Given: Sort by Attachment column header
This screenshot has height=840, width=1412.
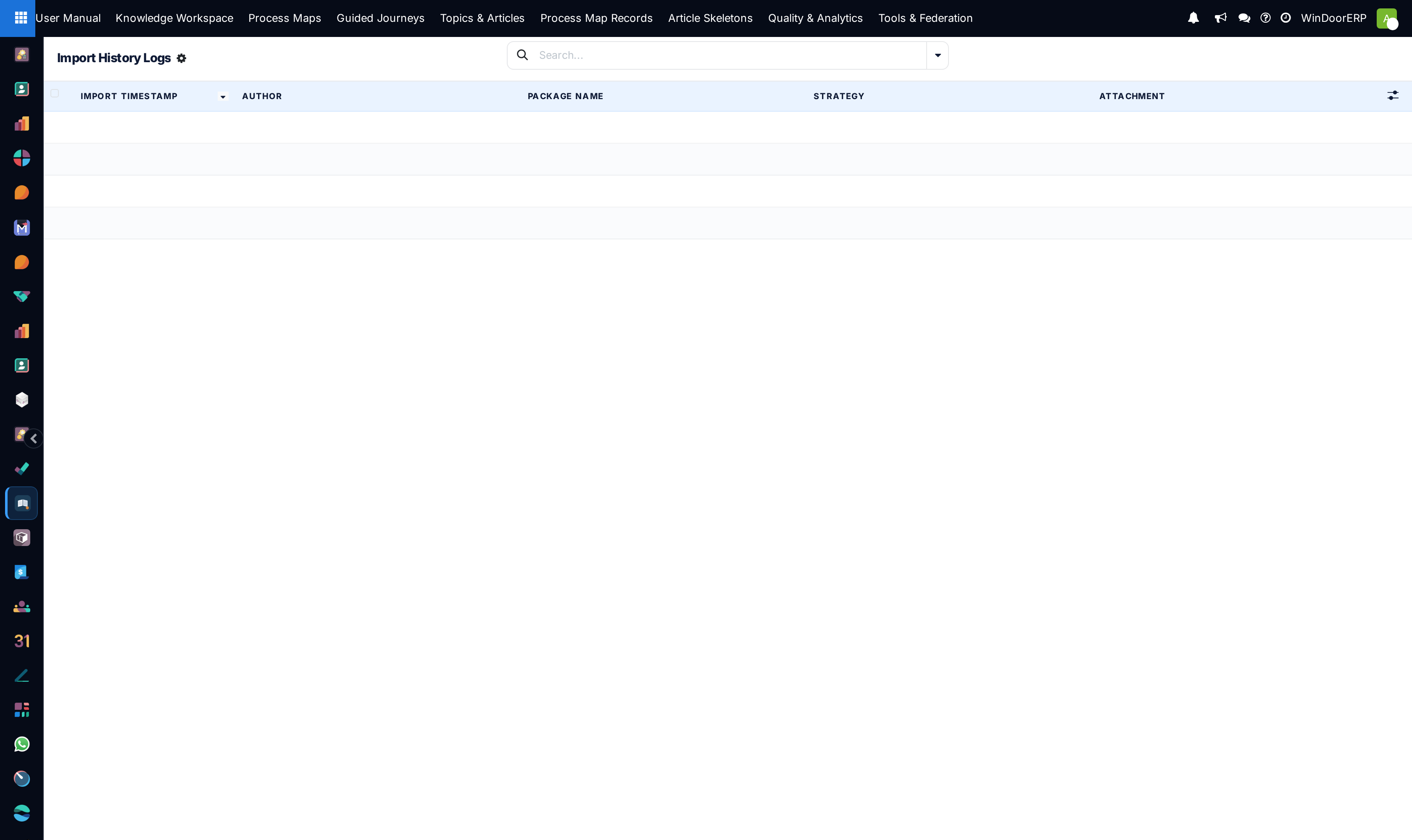Looking at the screenshot, I should (x=1132, y=96).
